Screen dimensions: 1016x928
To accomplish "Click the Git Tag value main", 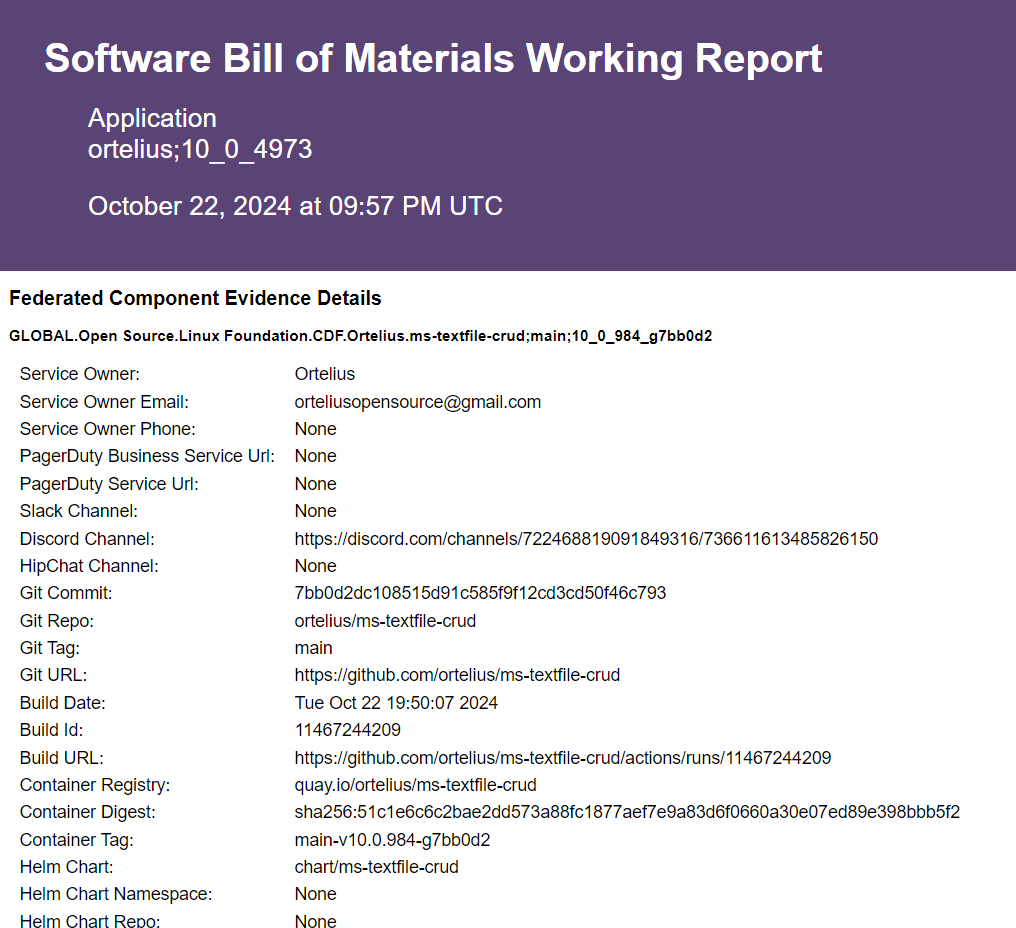I will pos(313,648).
